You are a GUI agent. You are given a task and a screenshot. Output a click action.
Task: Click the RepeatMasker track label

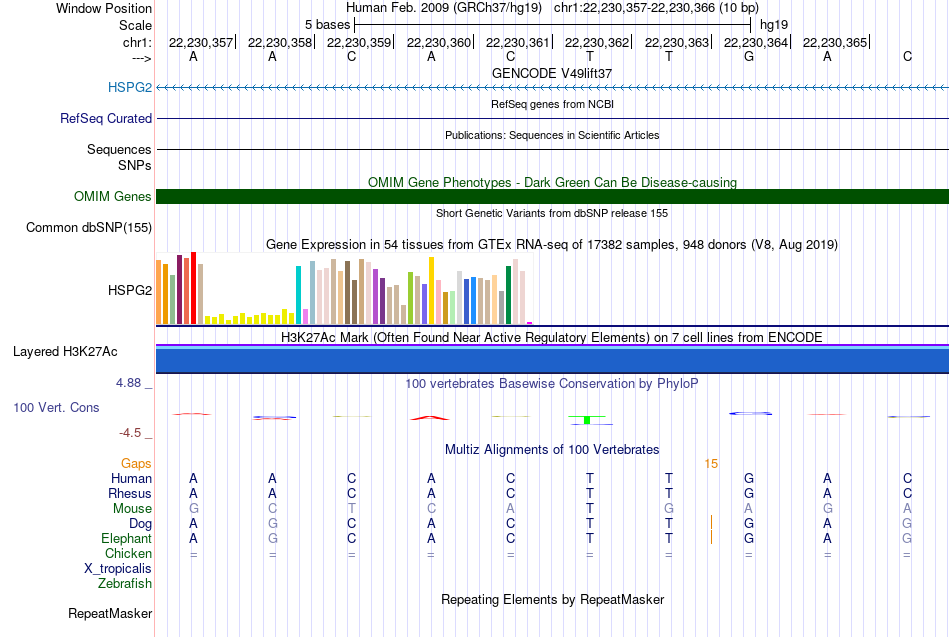pos(110,613)
